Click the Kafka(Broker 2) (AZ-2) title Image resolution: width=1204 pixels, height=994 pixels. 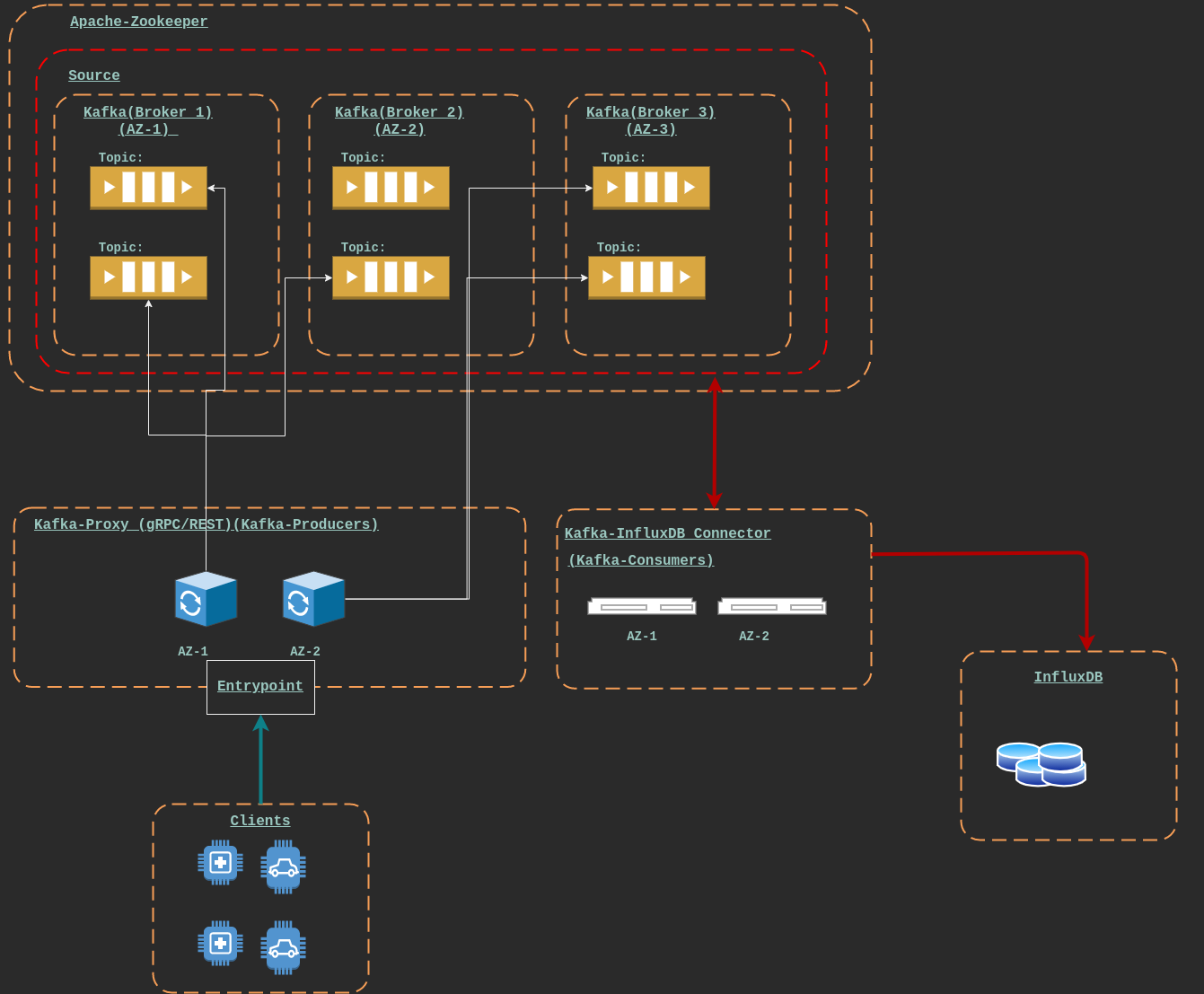[400, 120]
